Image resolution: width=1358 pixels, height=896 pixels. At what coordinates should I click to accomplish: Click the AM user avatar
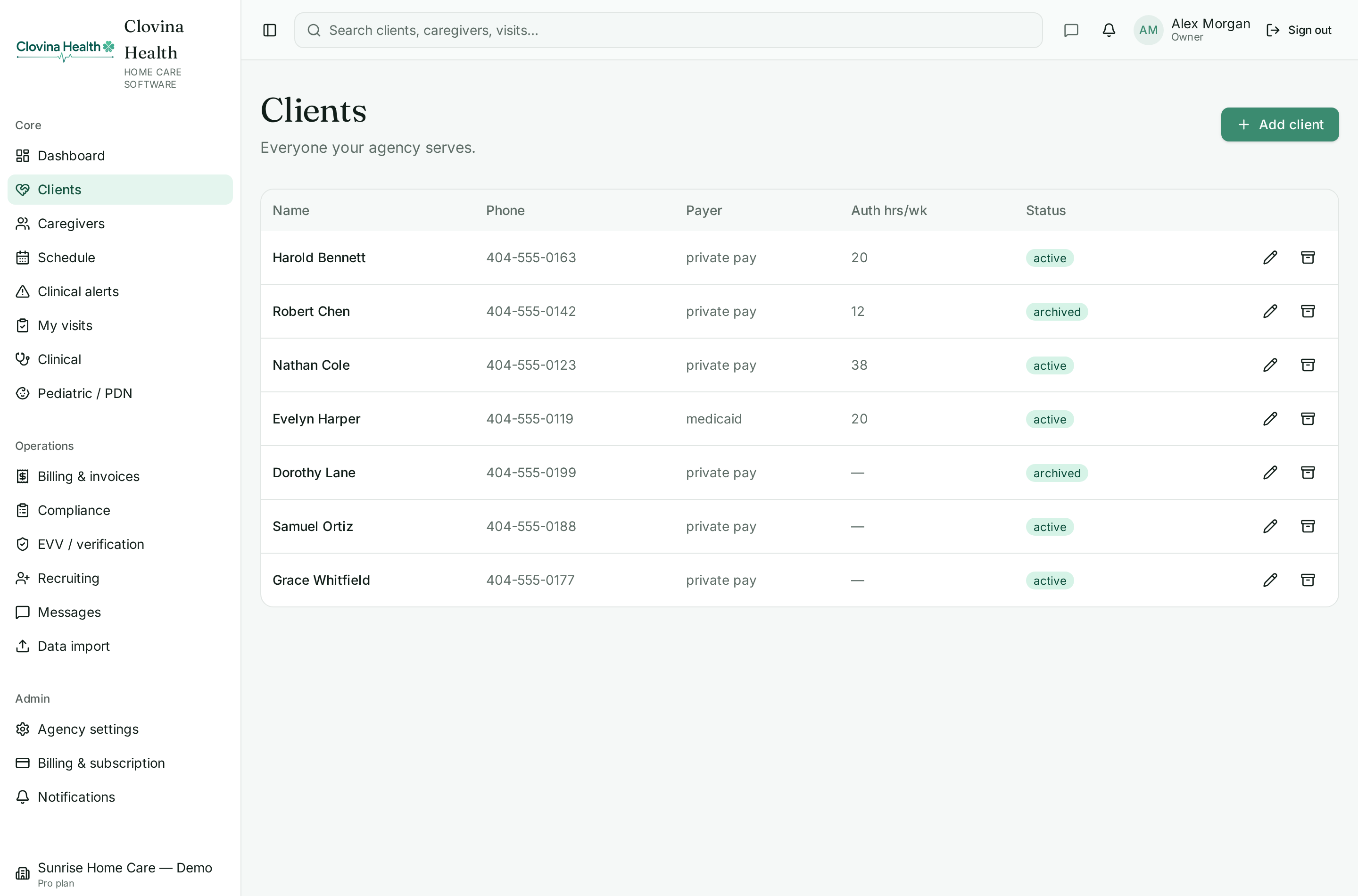pyautogui.click(x=1148, y=30)
